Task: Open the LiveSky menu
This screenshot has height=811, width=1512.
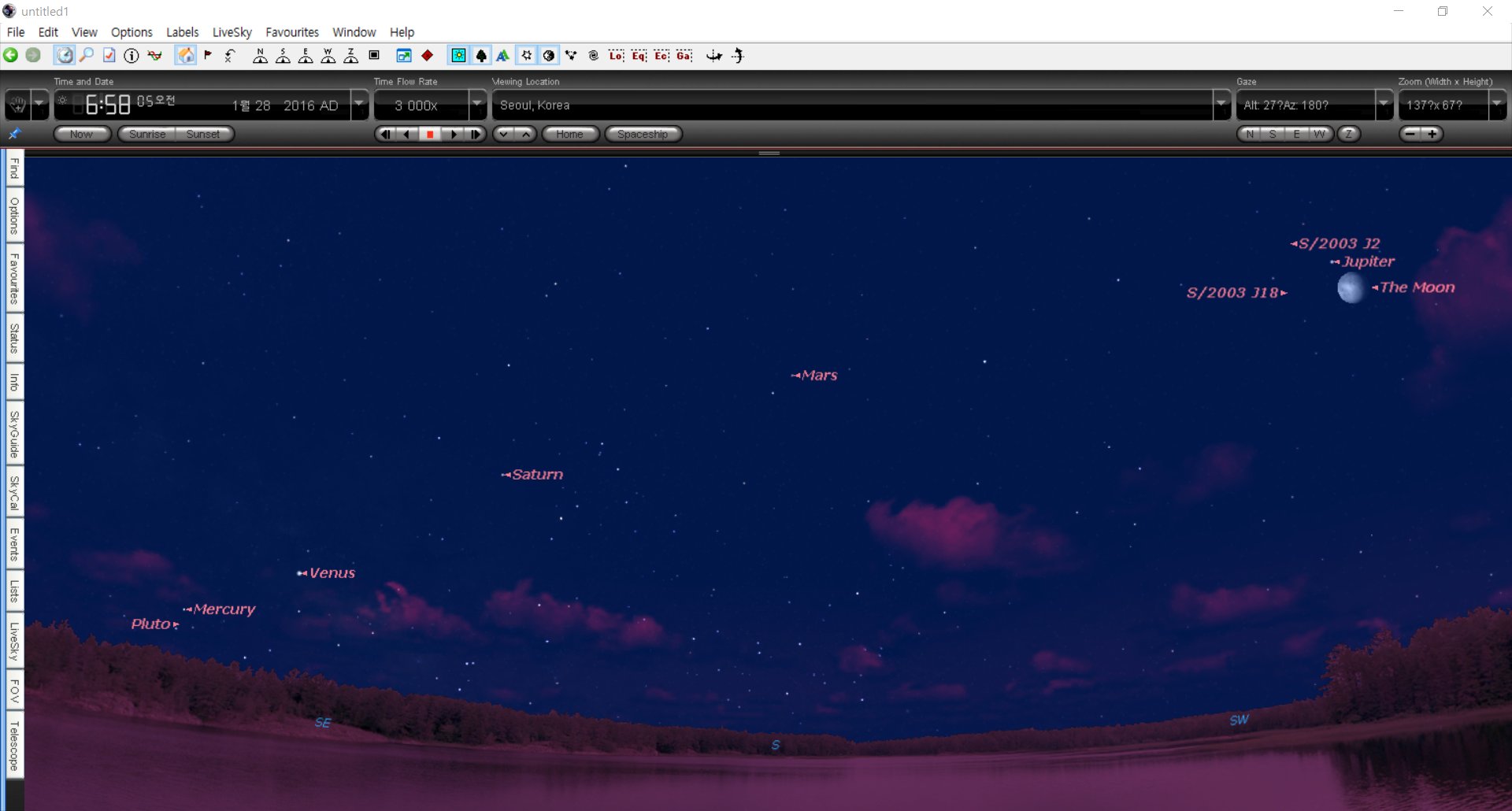Action: pyautogui.click(x=232, y=32)
